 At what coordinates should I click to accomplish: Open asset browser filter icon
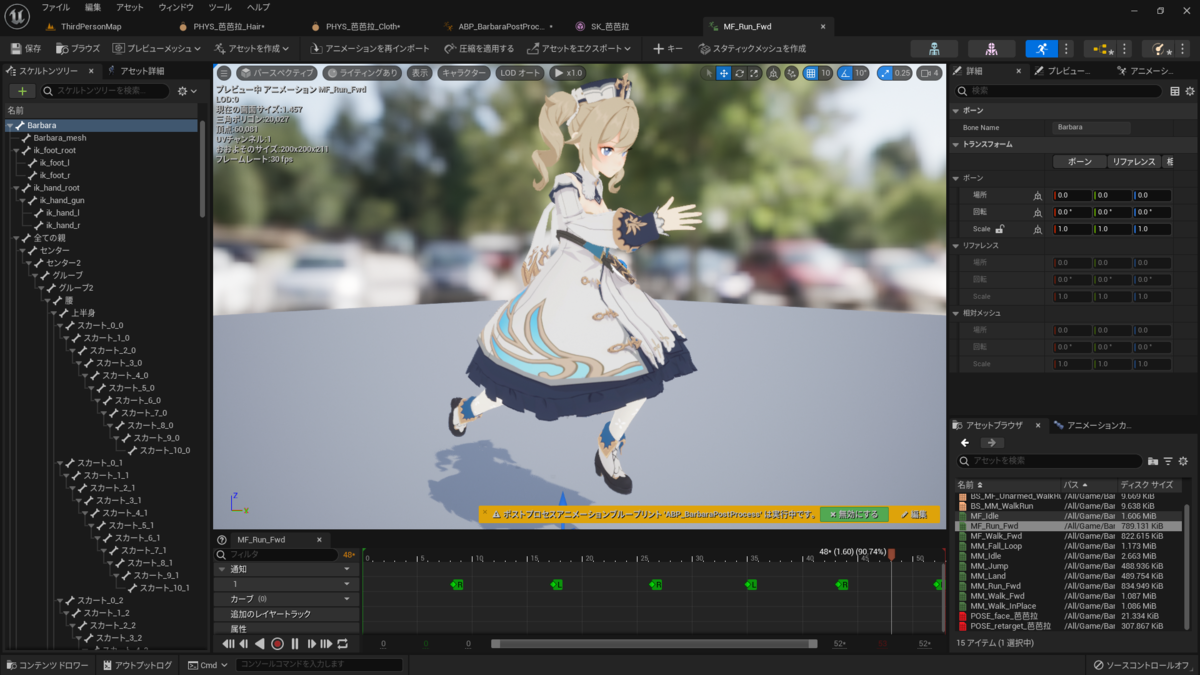pyautogui.click(x=1168, y=461)
